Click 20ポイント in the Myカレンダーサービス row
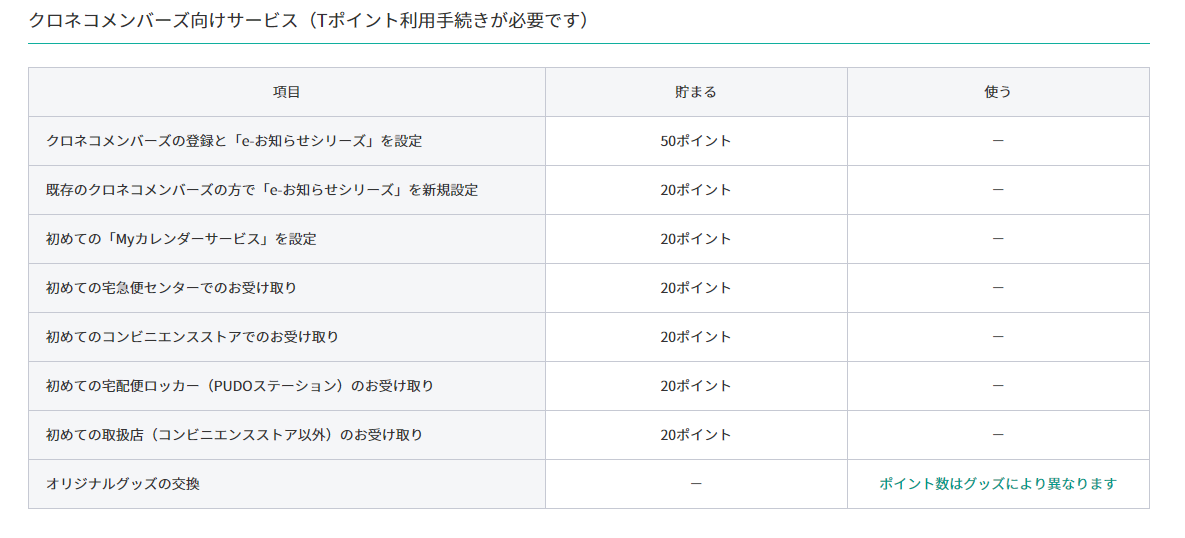This screenshot has height=538, width=1185. tap(696, 239)
